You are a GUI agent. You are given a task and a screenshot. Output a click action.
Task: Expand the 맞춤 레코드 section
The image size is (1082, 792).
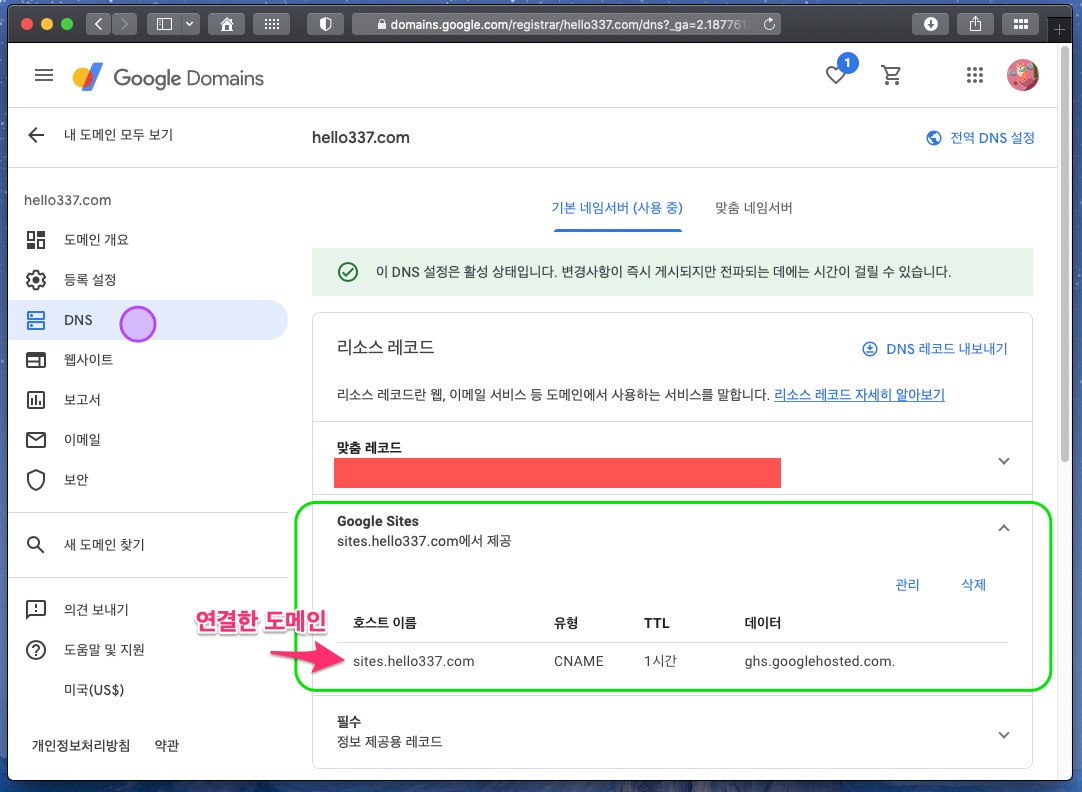1004,461
